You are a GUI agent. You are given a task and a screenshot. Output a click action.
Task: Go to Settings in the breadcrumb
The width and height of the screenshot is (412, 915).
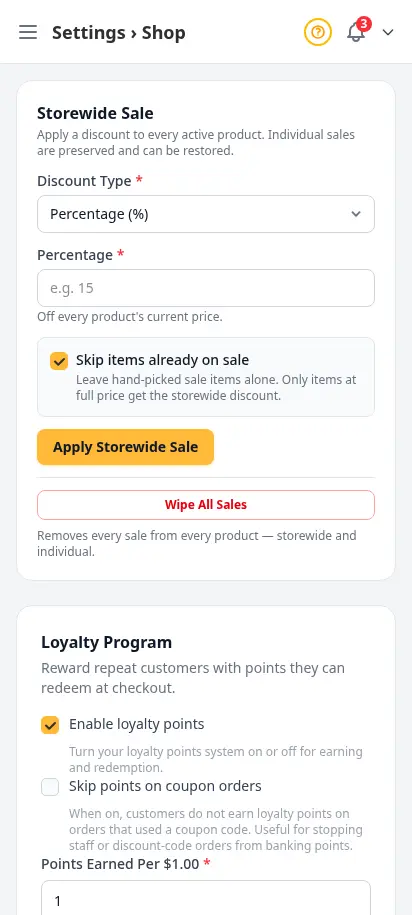click(x=89, y=33)
